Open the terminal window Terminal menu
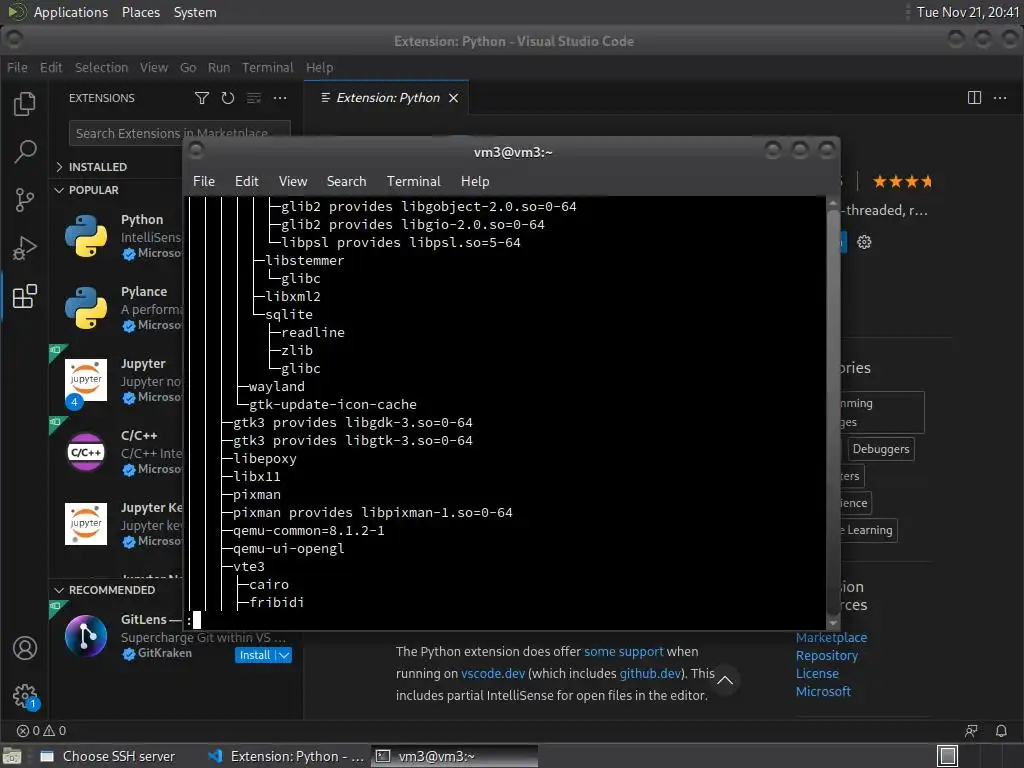 click(413, 182)
